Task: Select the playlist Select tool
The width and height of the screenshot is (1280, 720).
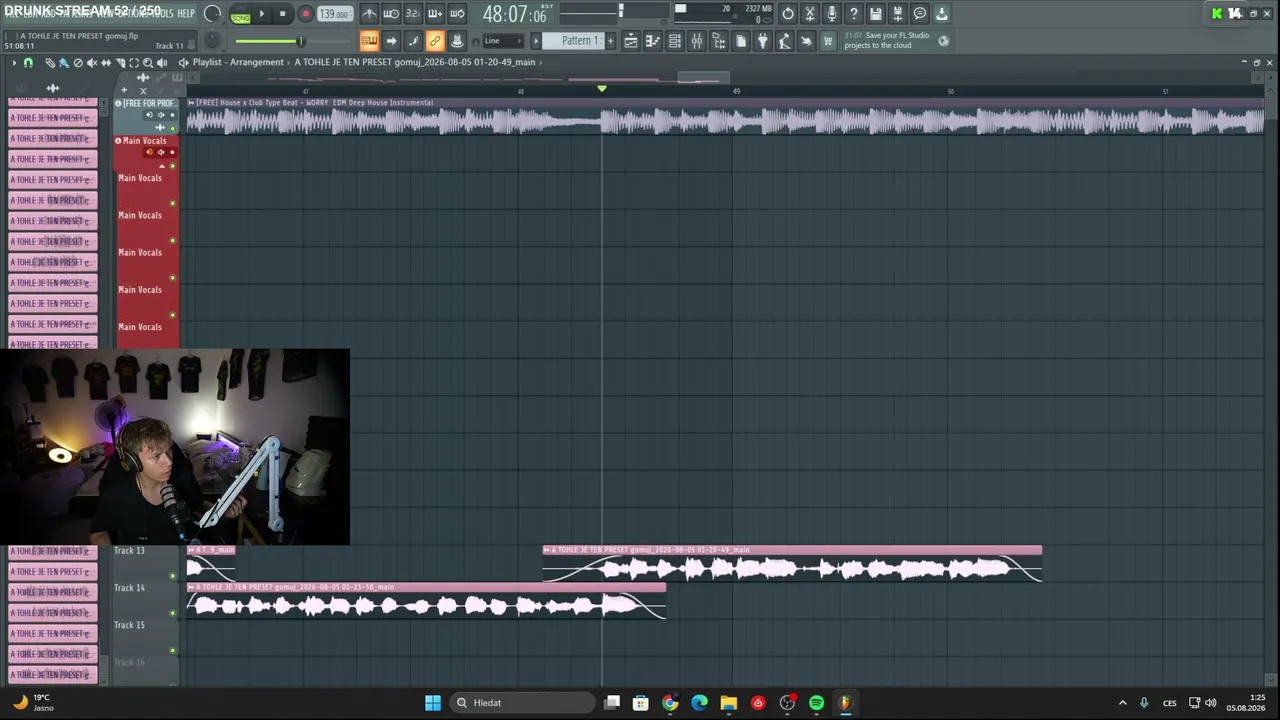Action: tap(134, 63)
